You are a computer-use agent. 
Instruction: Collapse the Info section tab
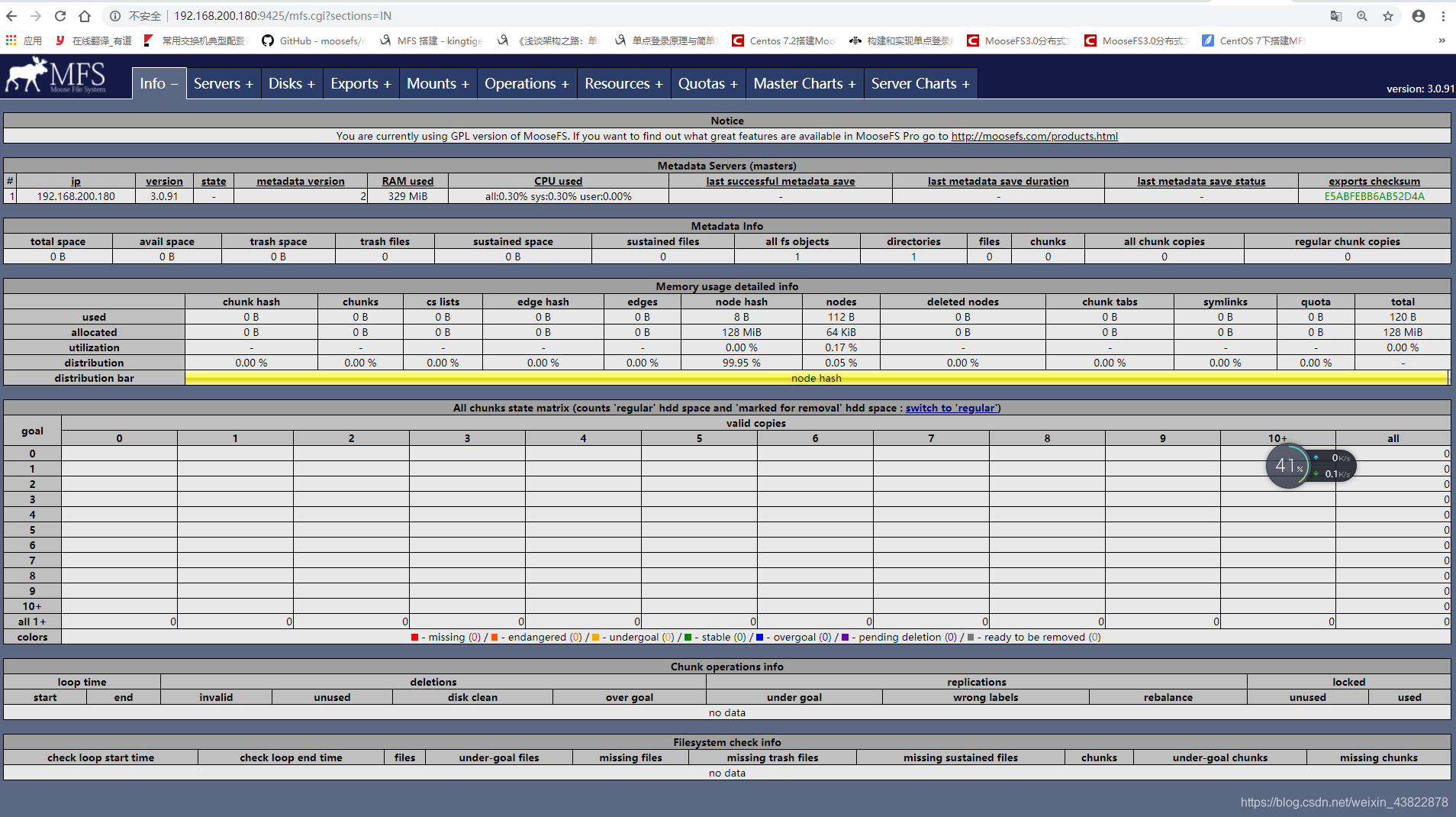tap(159, 83)
